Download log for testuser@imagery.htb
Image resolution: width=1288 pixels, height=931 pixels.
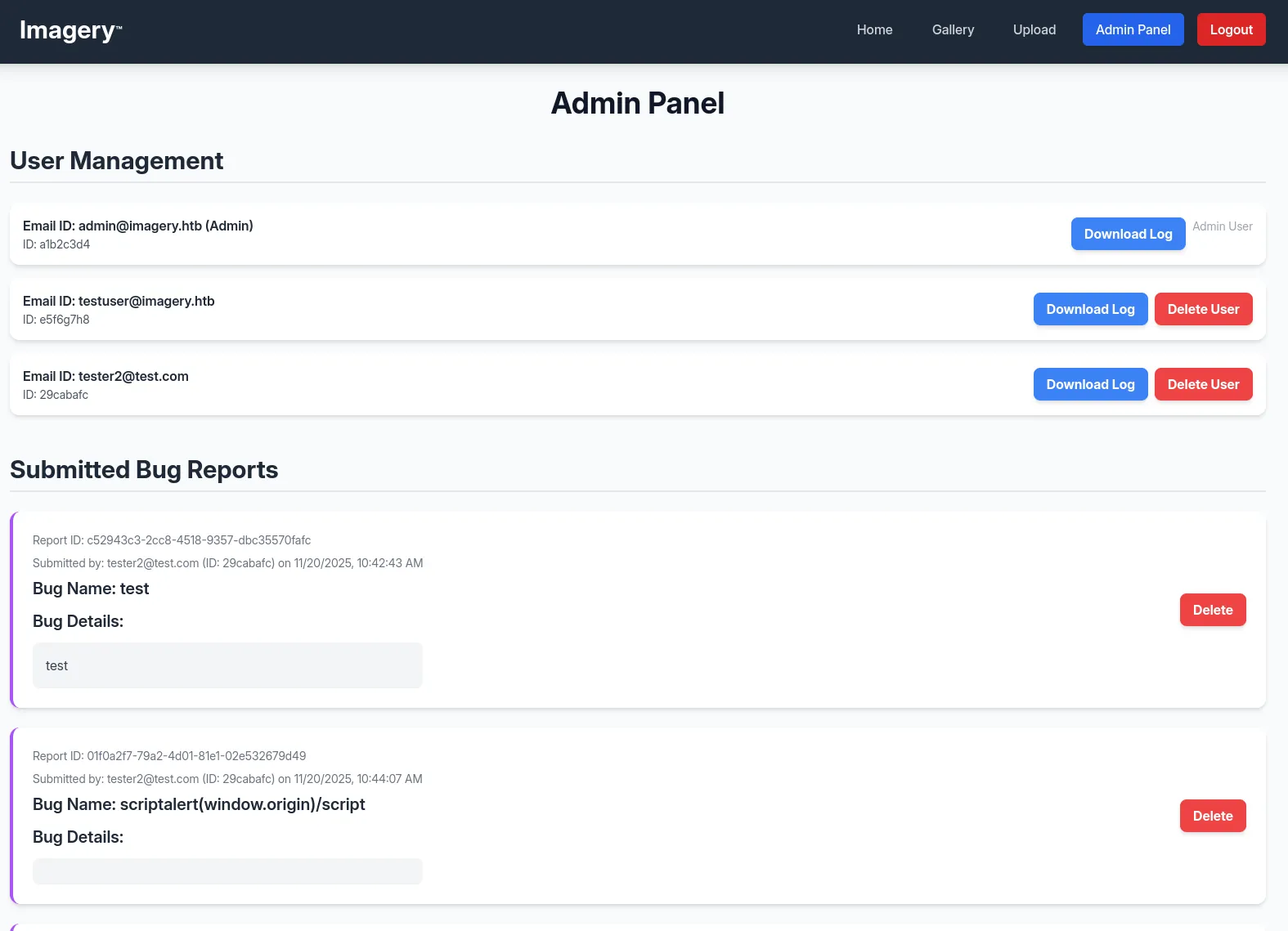coord(1090,309)
